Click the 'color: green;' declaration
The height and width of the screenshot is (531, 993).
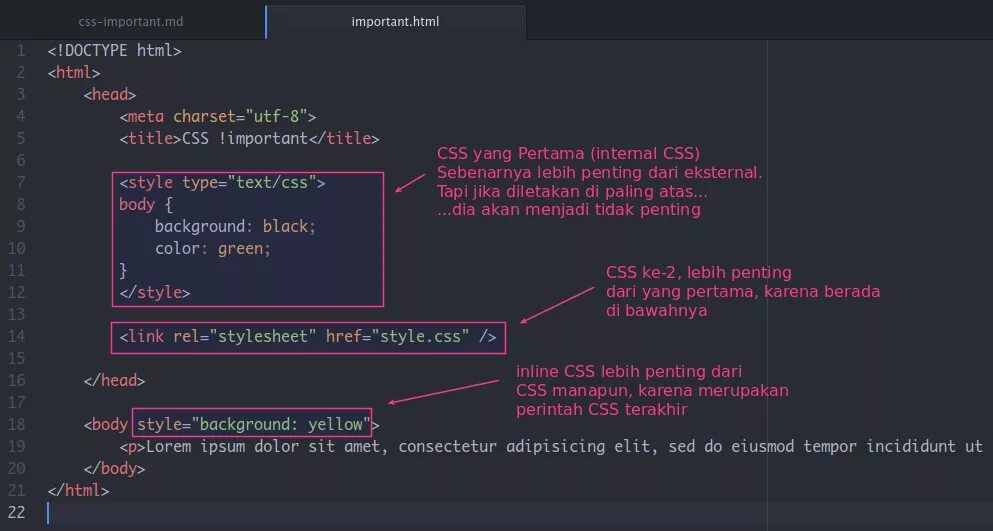213,248
